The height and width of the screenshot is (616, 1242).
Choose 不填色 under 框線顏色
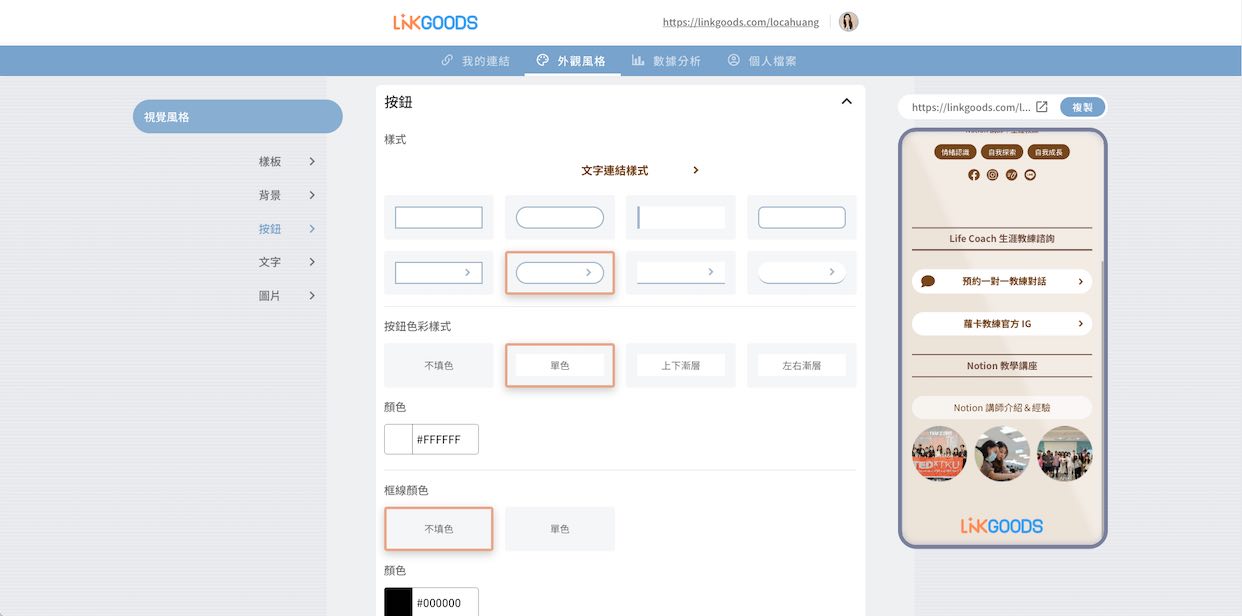[439, 529]
